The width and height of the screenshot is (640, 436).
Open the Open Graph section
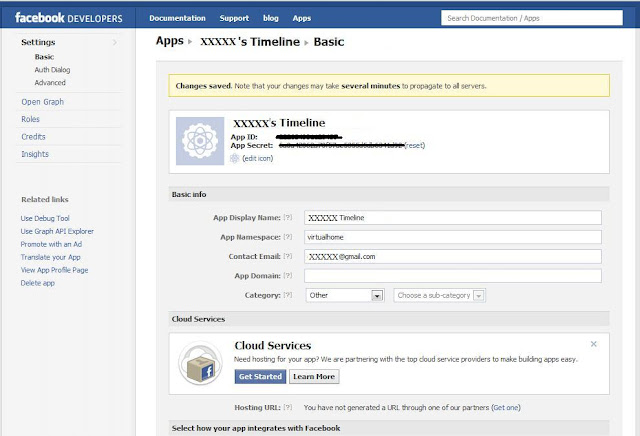(42, 102)
